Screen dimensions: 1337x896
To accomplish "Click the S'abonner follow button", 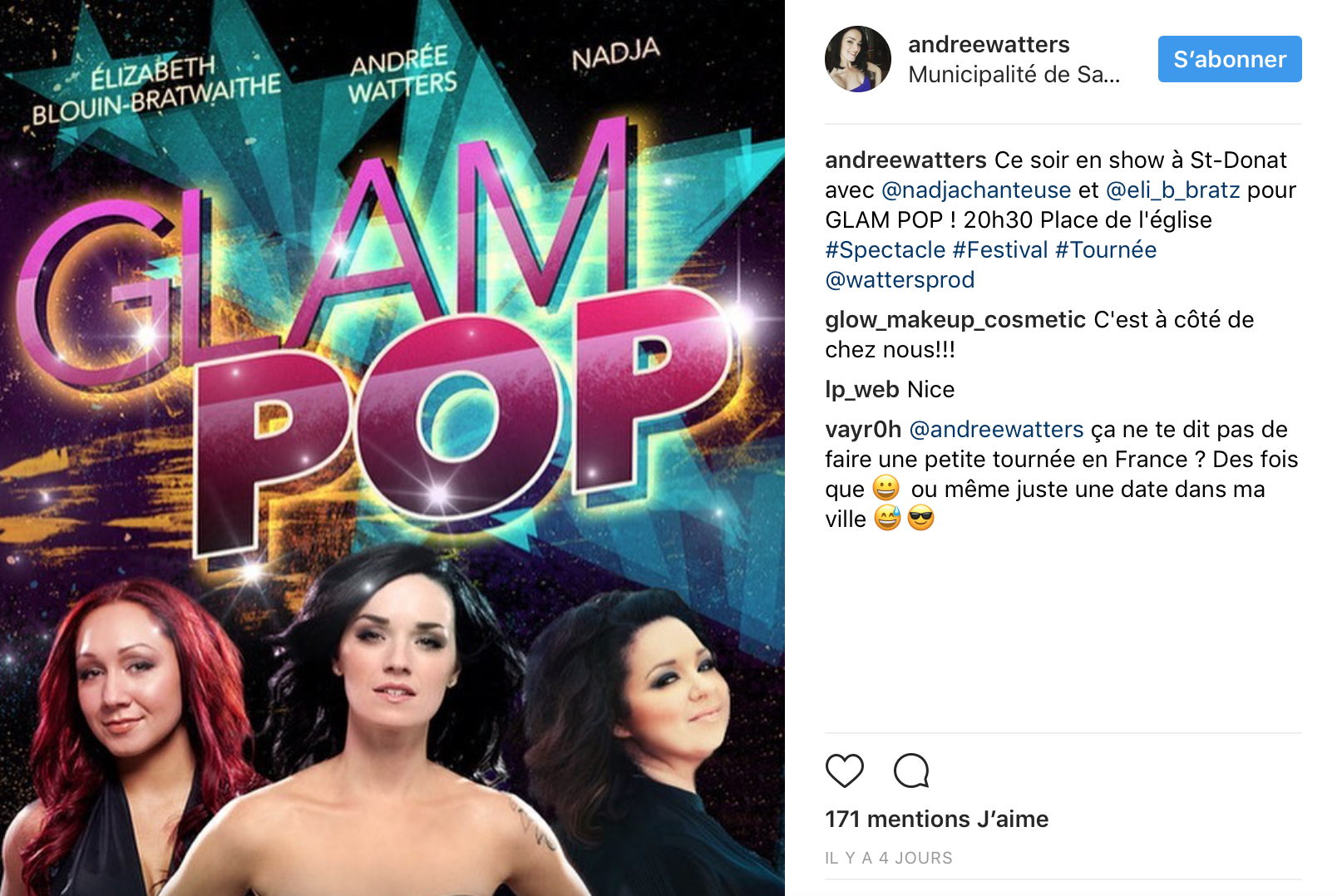I will tap(1230, 59).
